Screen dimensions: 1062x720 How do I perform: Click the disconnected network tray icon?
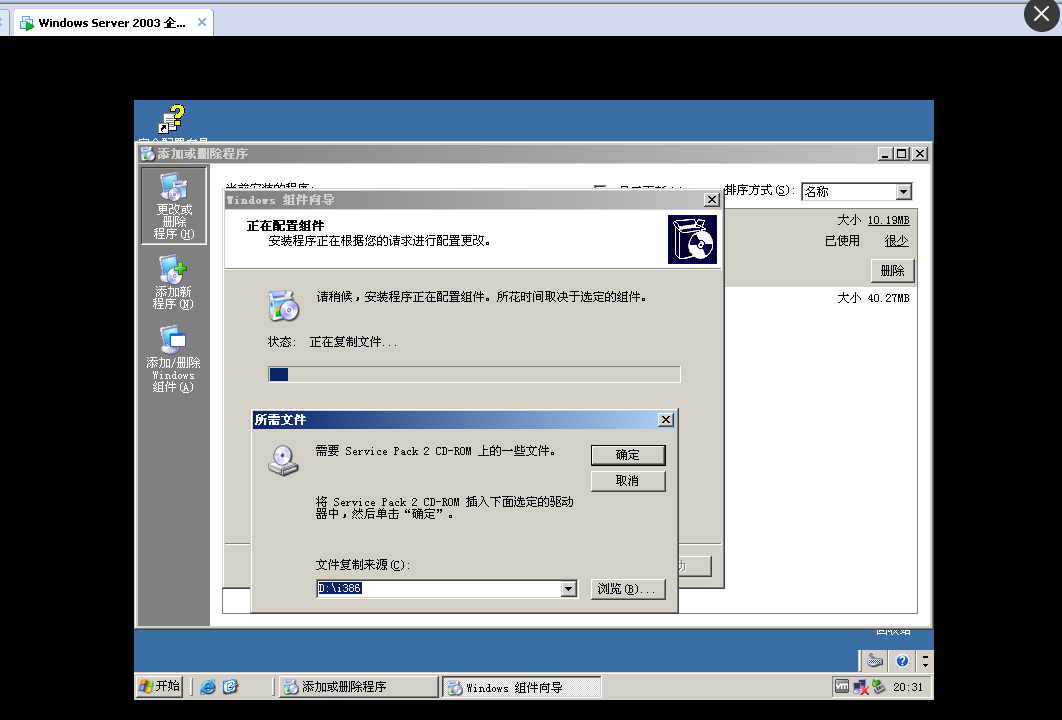click(x=860, y=687)
